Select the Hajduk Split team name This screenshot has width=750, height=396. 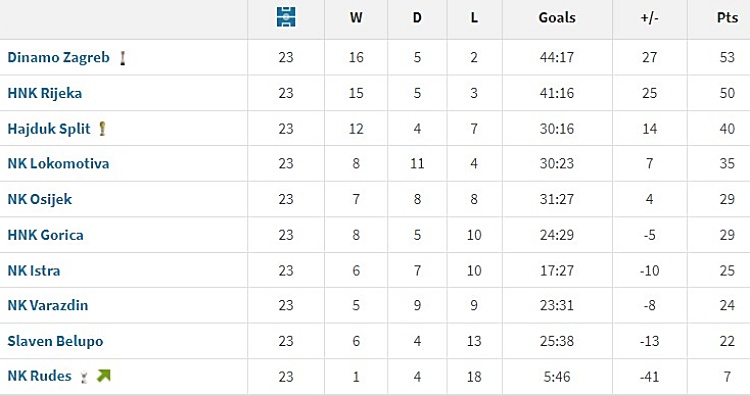(x=49, y=129)
